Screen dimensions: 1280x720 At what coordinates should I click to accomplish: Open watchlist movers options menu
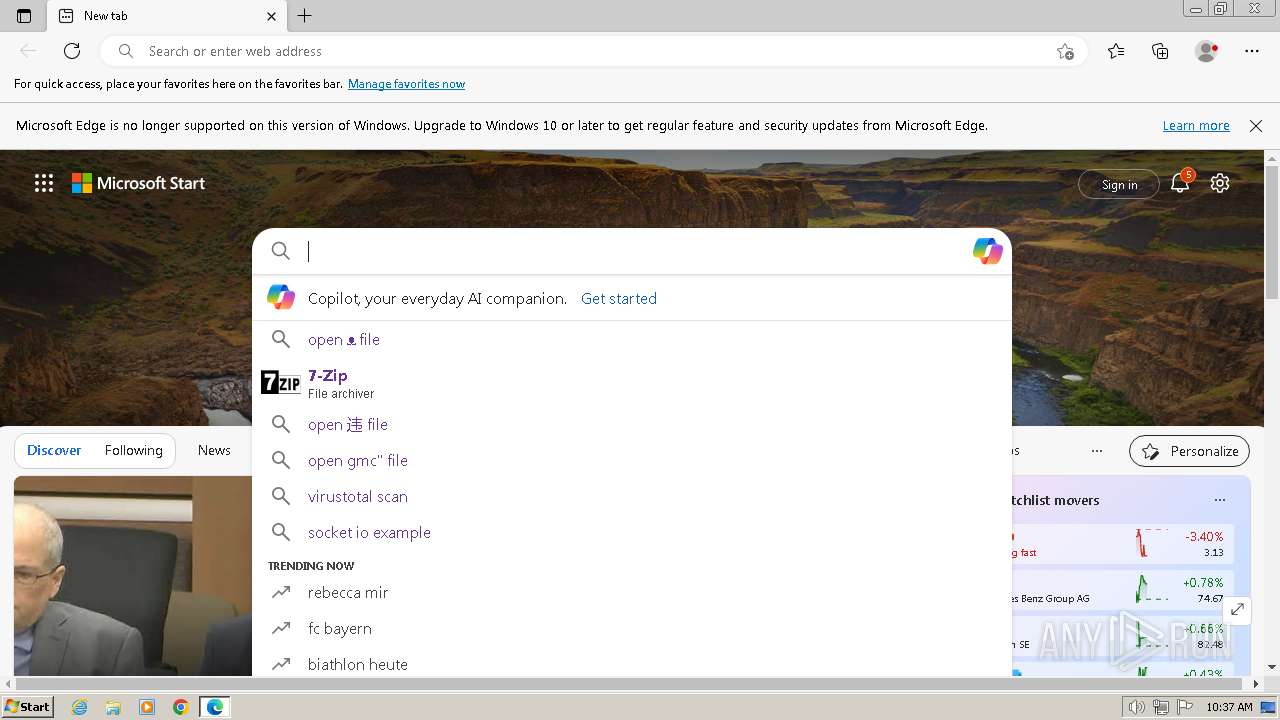coord(1219,500)
